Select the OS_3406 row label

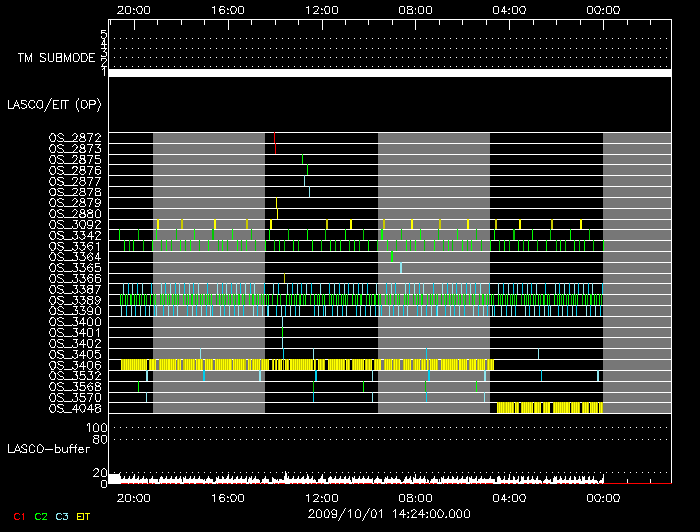(x=75, y=365)
